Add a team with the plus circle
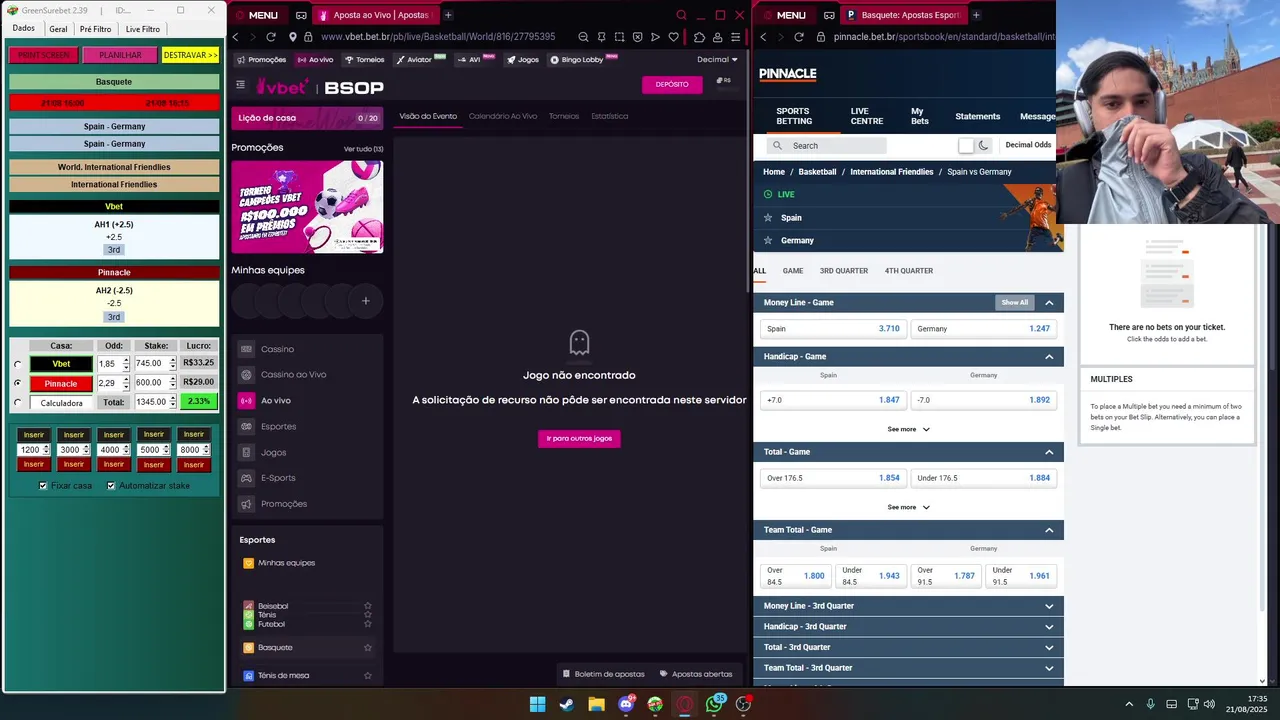1280x720 pixels. coord(365,301)
